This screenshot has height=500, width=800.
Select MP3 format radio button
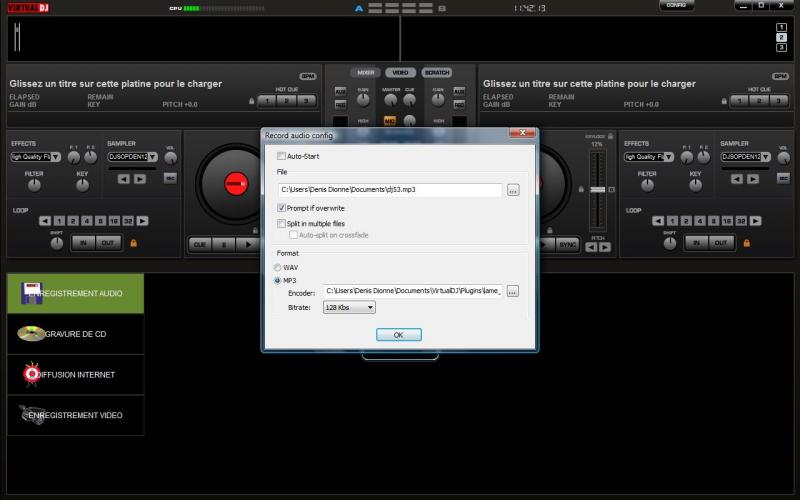tap(278, 281)
